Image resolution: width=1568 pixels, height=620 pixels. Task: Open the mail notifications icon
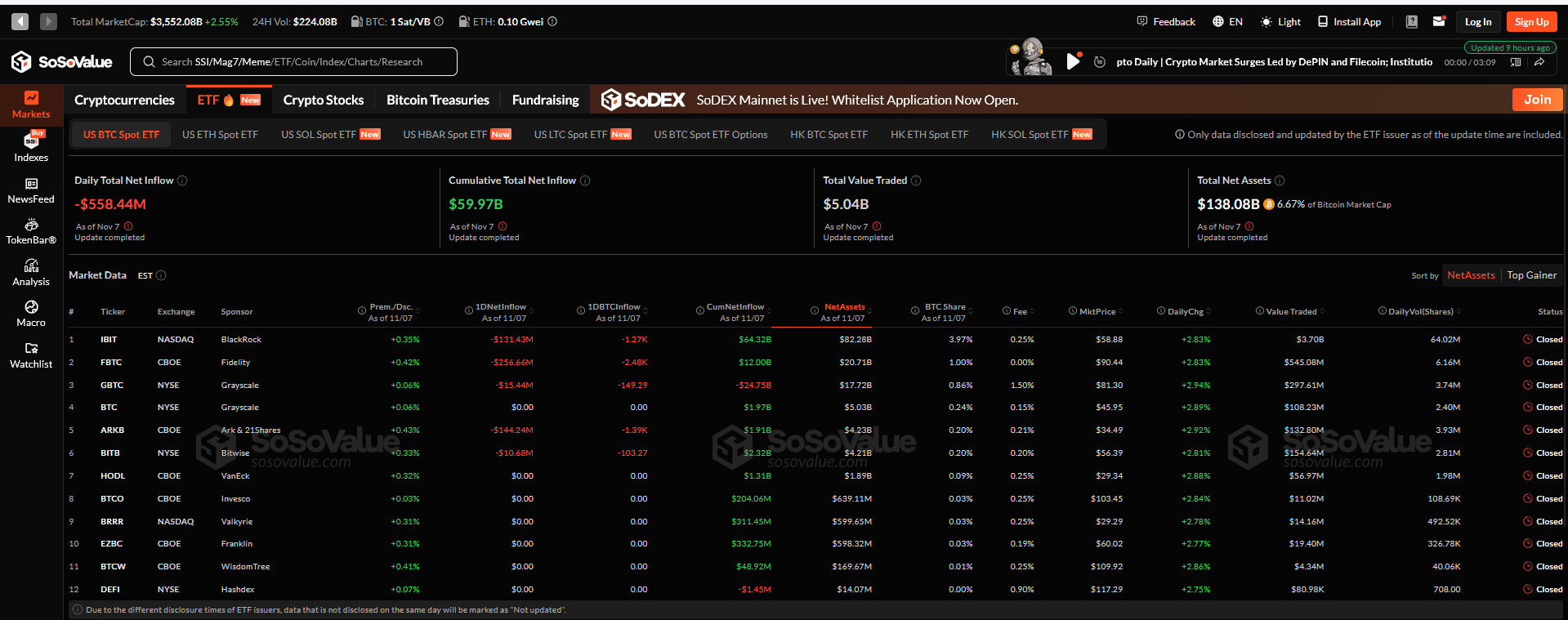point(1439,21)
